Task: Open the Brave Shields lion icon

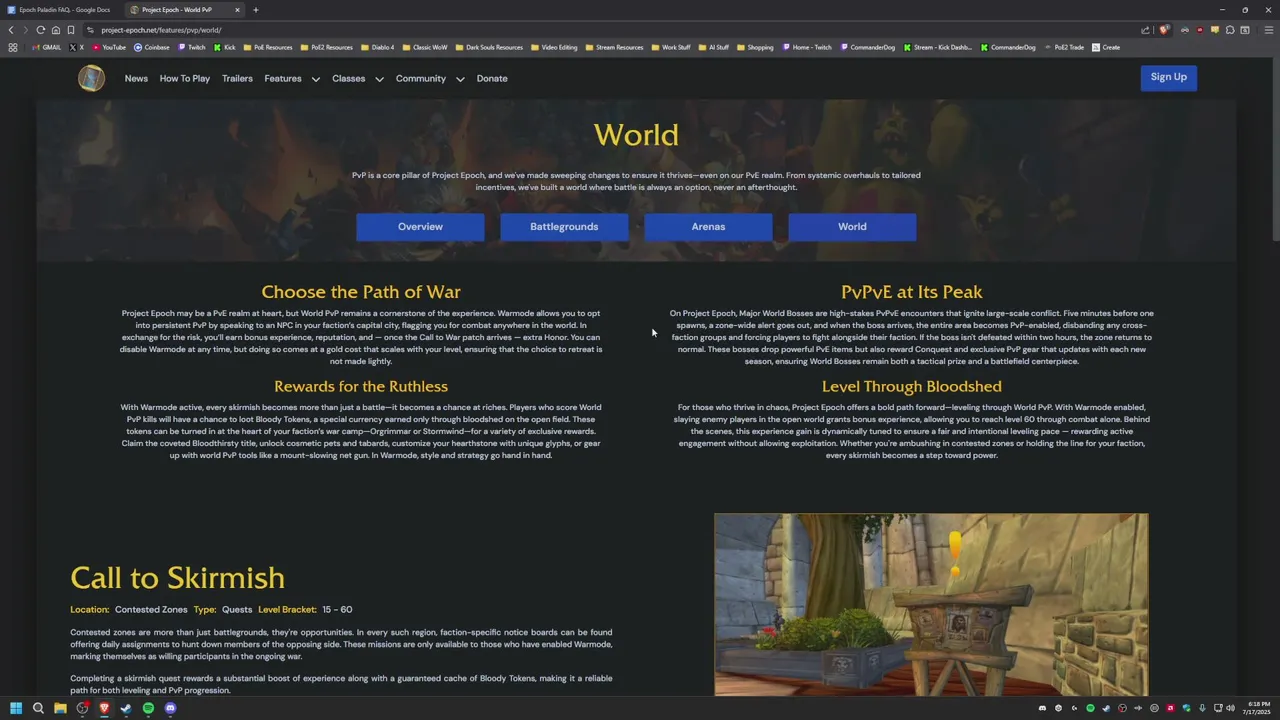Action: (1163, 30)
